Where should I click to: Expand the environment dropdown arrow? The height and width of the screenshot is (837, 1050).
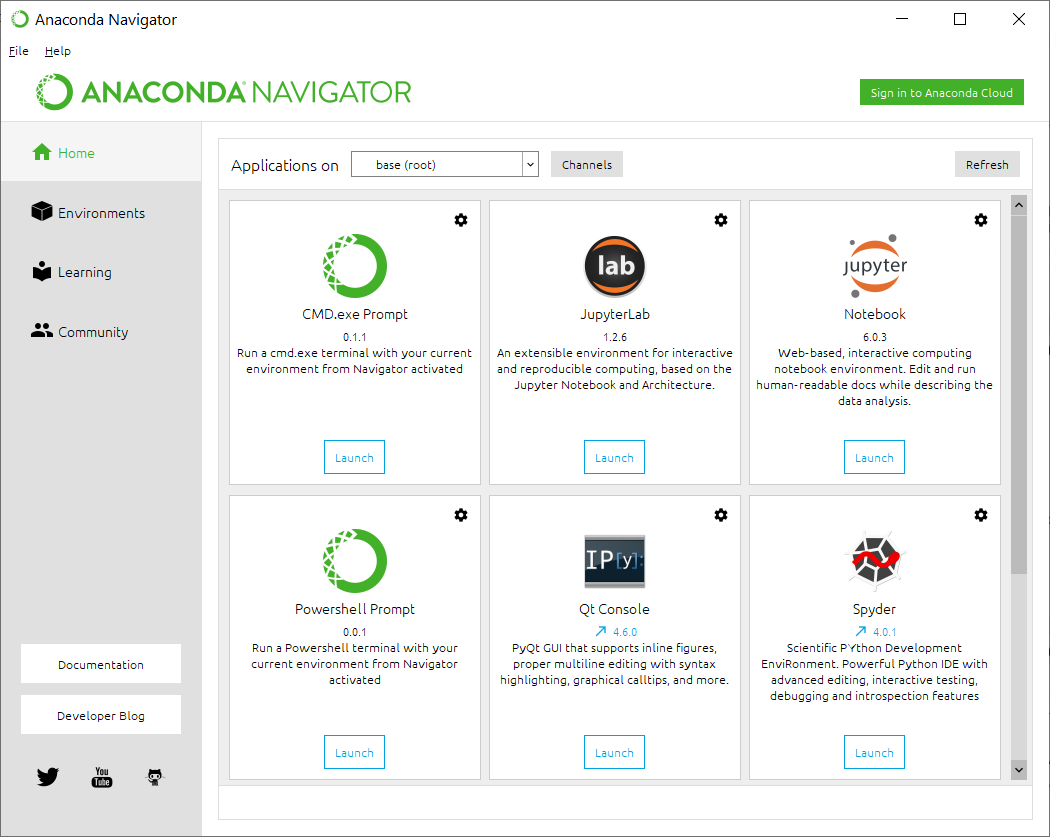(x=530, y=164)
